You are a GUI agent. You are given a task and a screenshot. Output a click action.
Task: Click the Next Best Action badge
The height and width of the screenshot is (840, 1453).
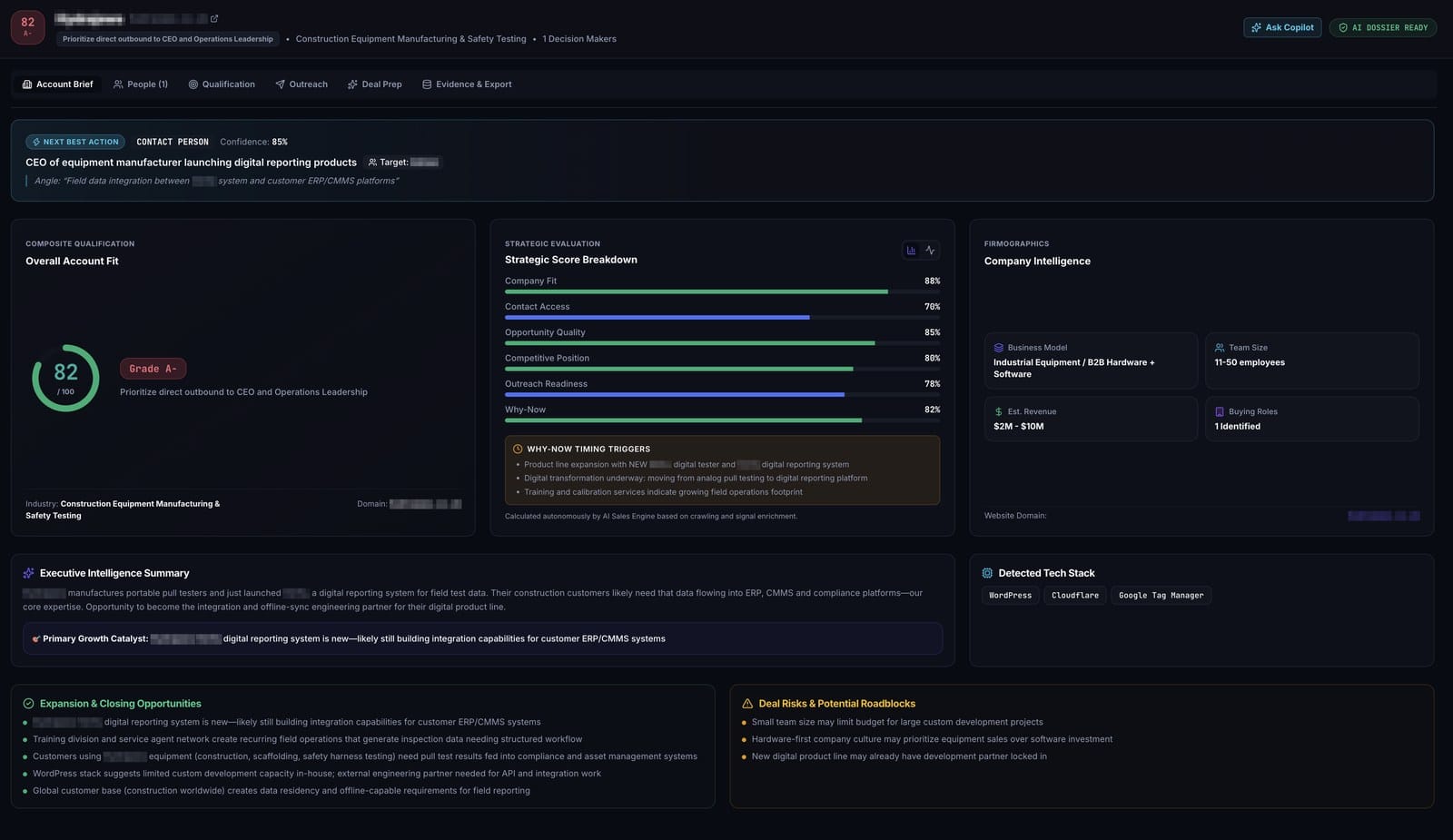[x=75, y=142]
